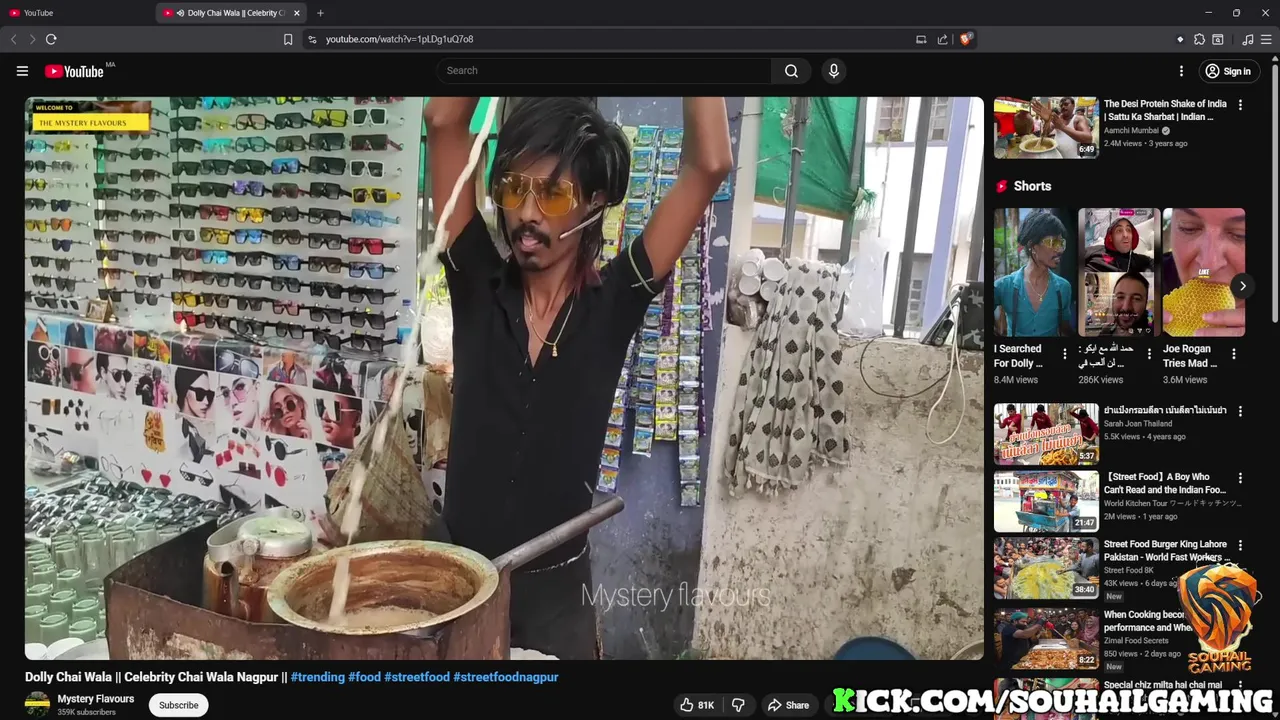Open options for I Searched For Dolly short

click(x=1064, y=354)
